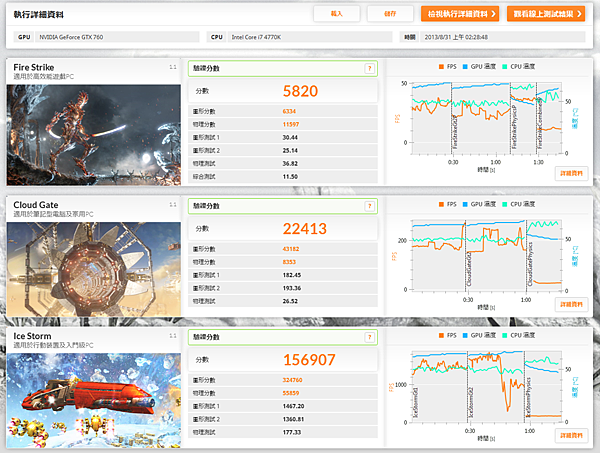The width and height of the screenshot is (600, 453).
Task: Open 觀看線上測試結果 orange button
Action: point(546,14)
